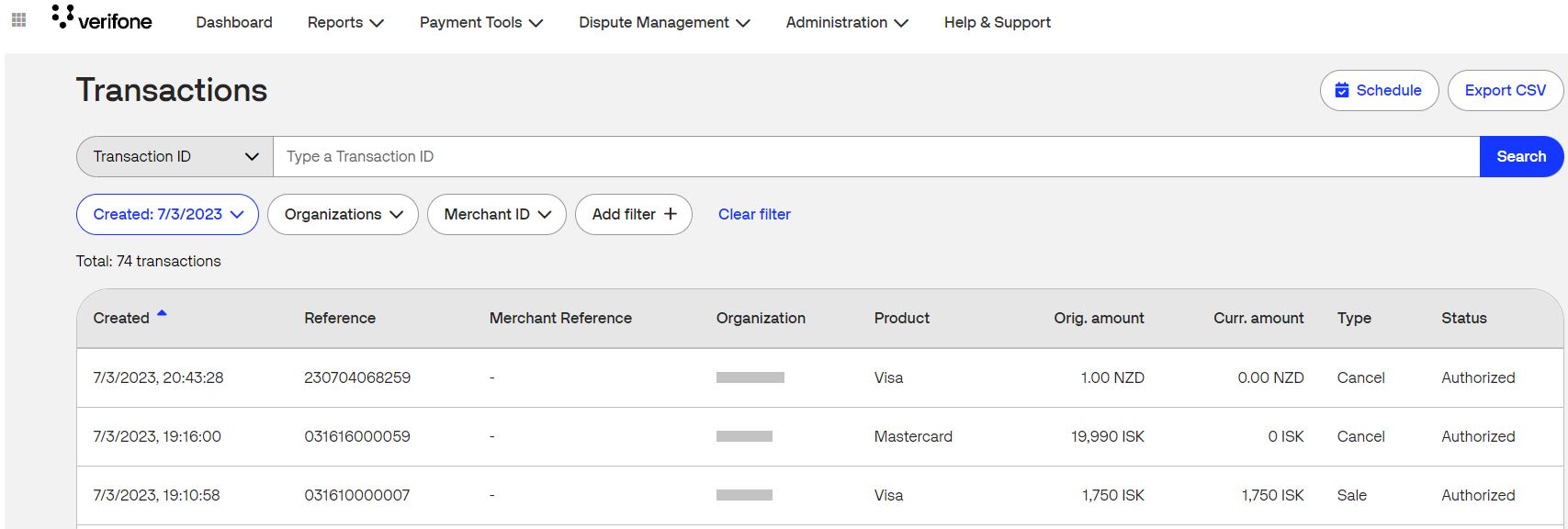1568x529 pixels.
Task: Open the Administration menu
Action: pos(846,22)
